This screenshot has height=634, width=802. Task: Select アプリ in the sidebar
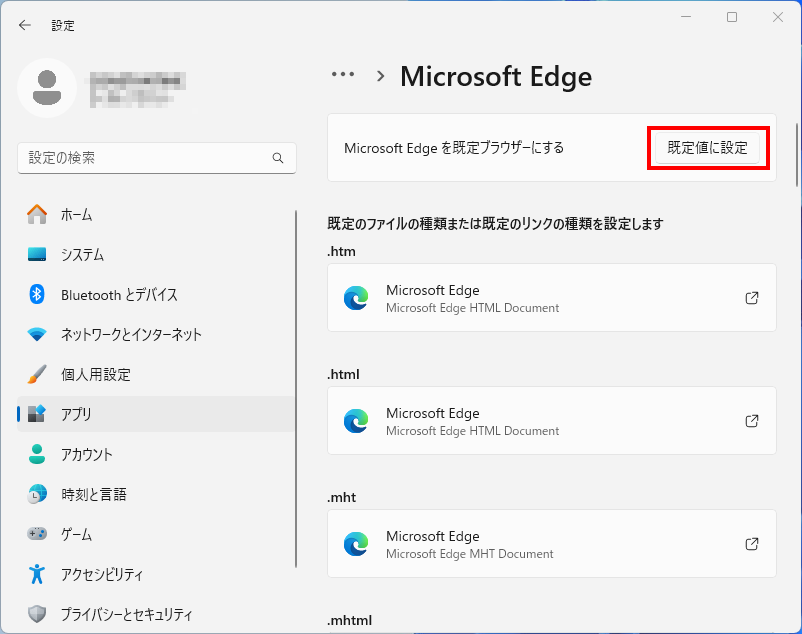point(155,414)
